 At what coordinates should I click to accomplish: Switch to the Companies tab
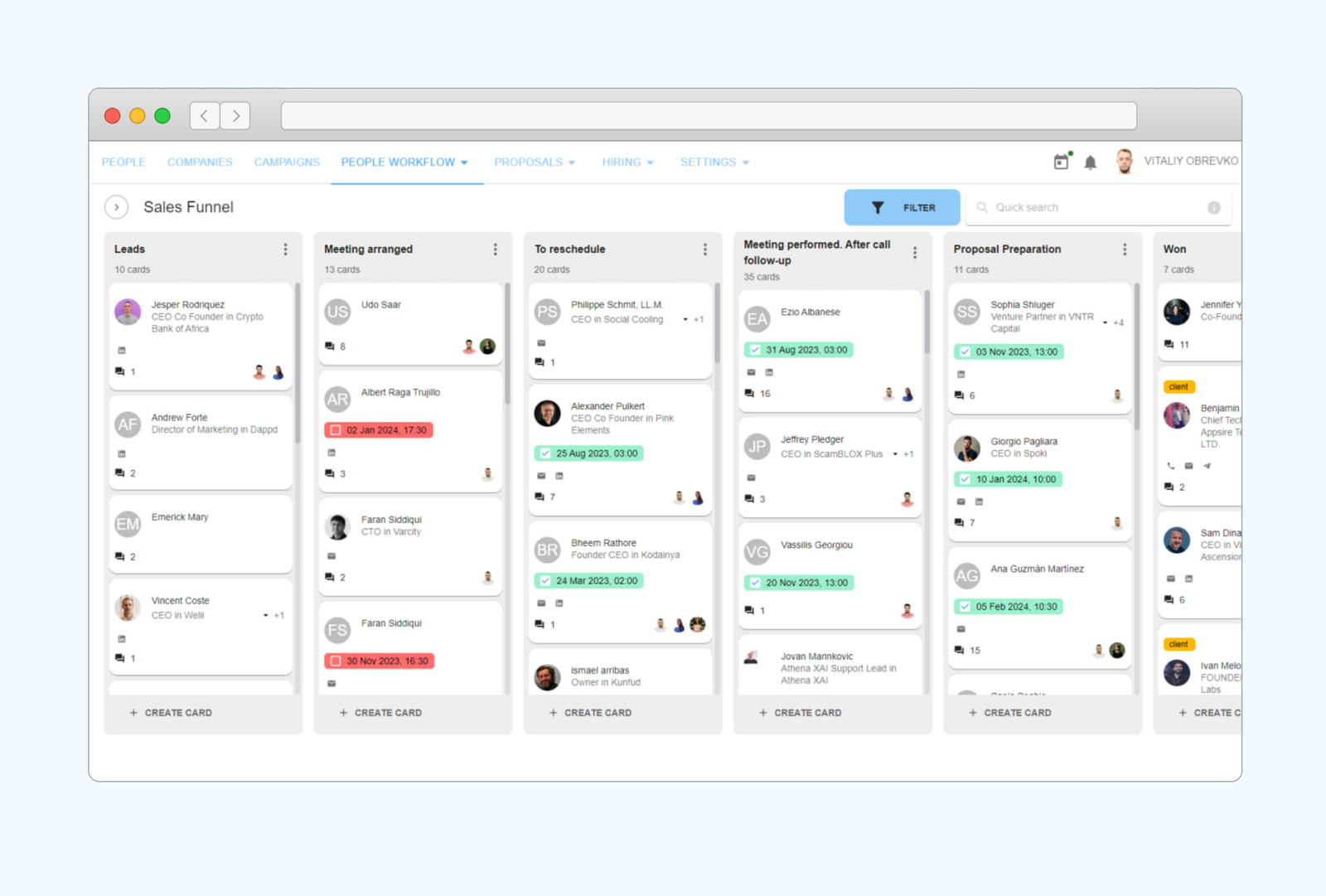point(200,162)
